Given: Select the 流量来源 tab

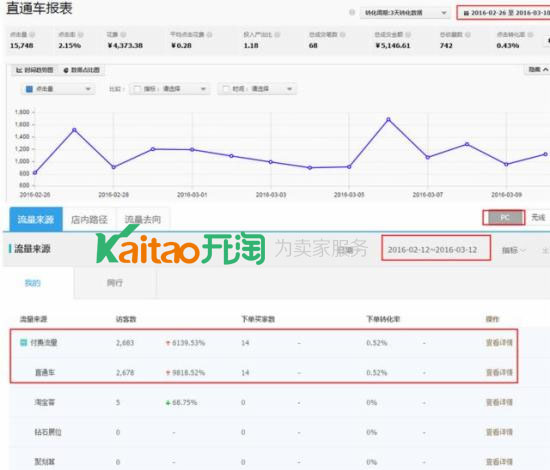Looking at the screenshot, I should [36, 219].
